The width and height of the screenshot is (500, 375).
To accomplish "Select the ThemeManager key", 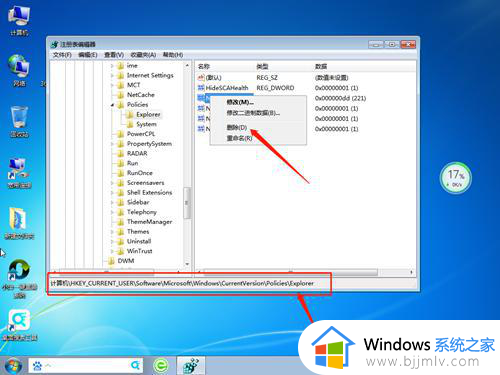I will pyautogui.click(x=149, y=222).
